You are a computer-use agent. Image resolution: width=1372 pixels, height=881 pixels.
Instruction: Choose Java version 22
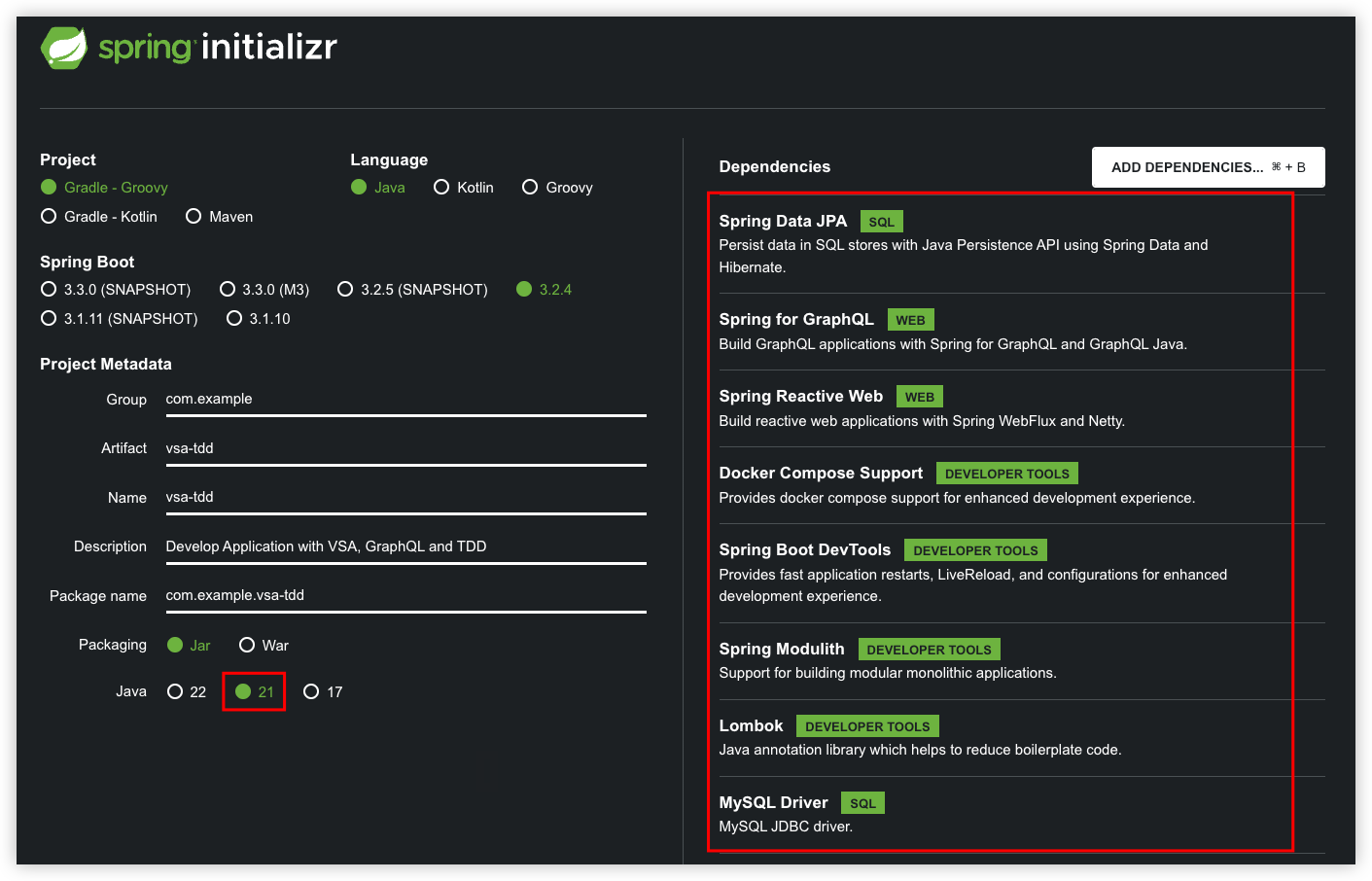187,692
